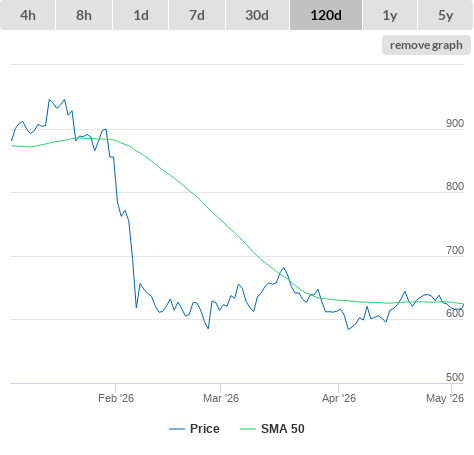Viewport: 474px width, 455px height.
Task: Click the 500 y-axis label
Action: tap(455, 377)
